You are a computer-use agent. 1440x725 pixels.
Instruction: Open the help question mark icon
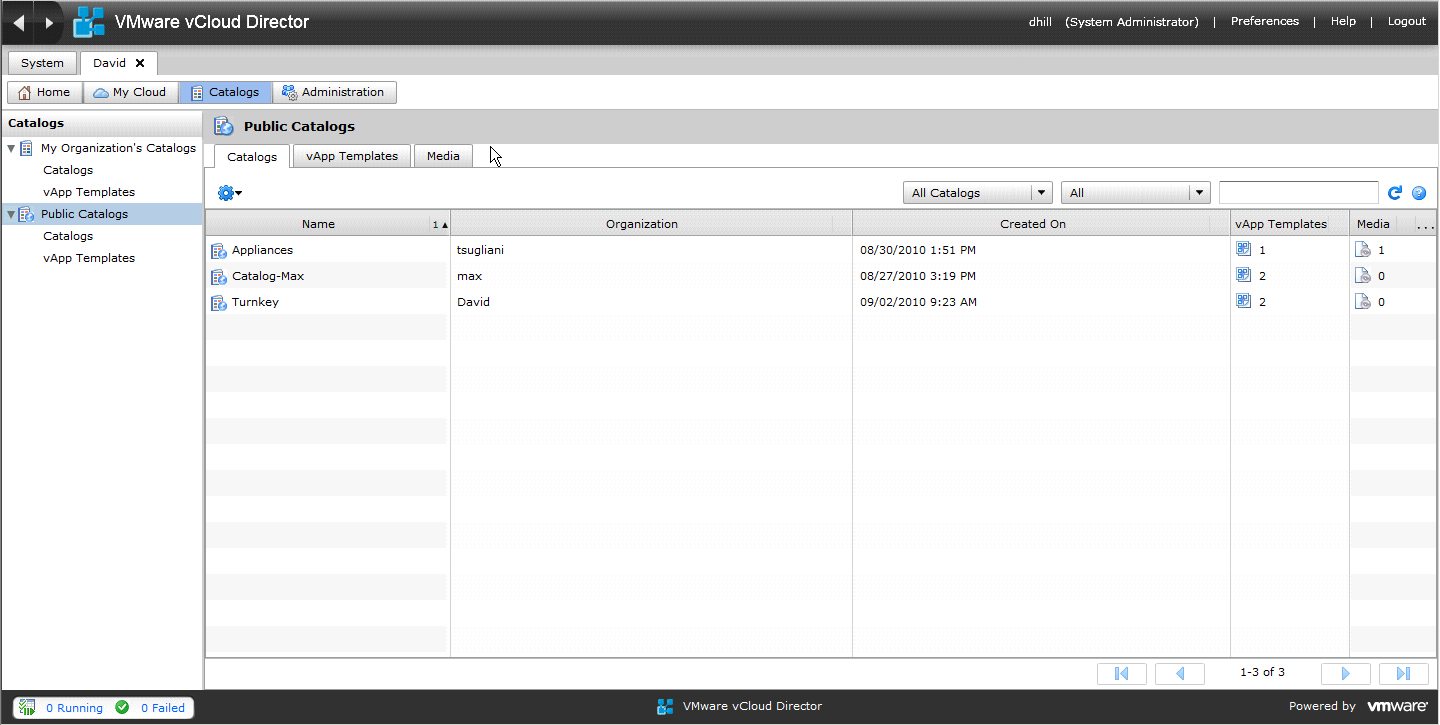click(x=1419, y=193)
